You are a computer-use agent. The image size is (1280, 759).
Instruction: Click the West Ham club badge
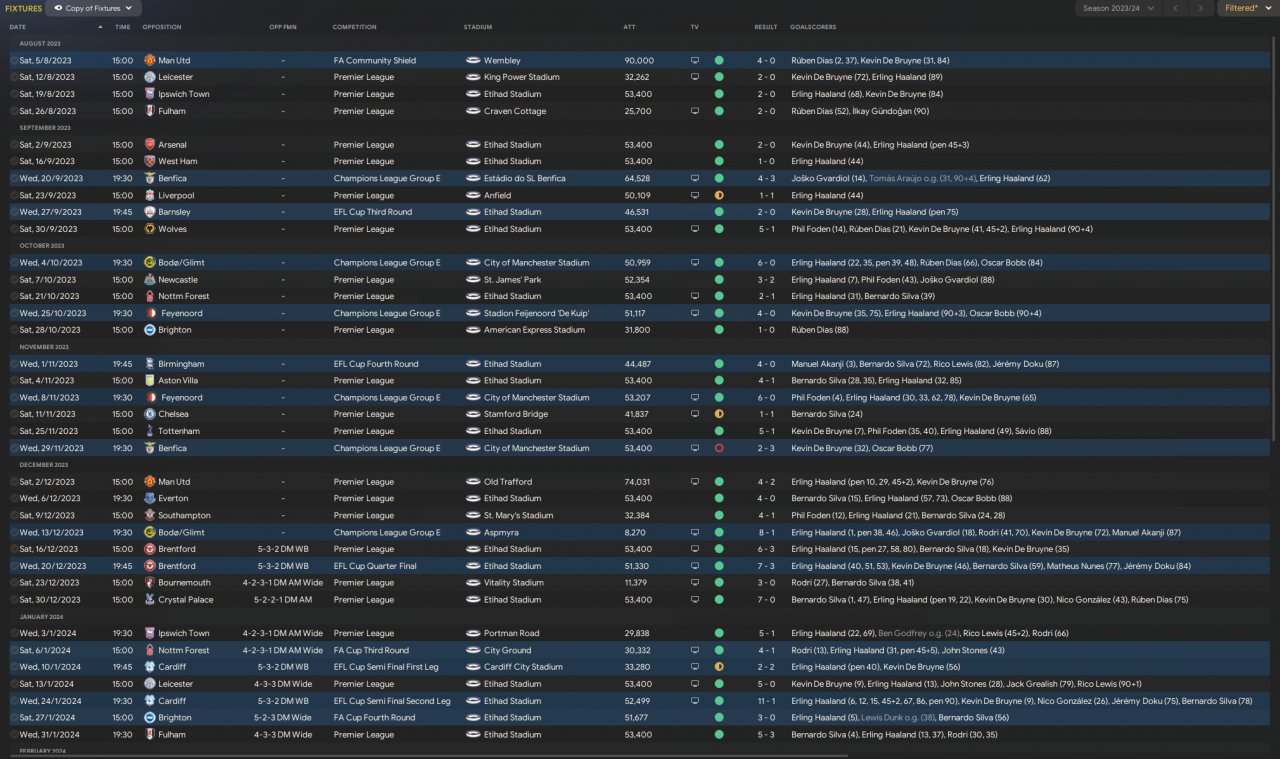click(x=149, y=161)
